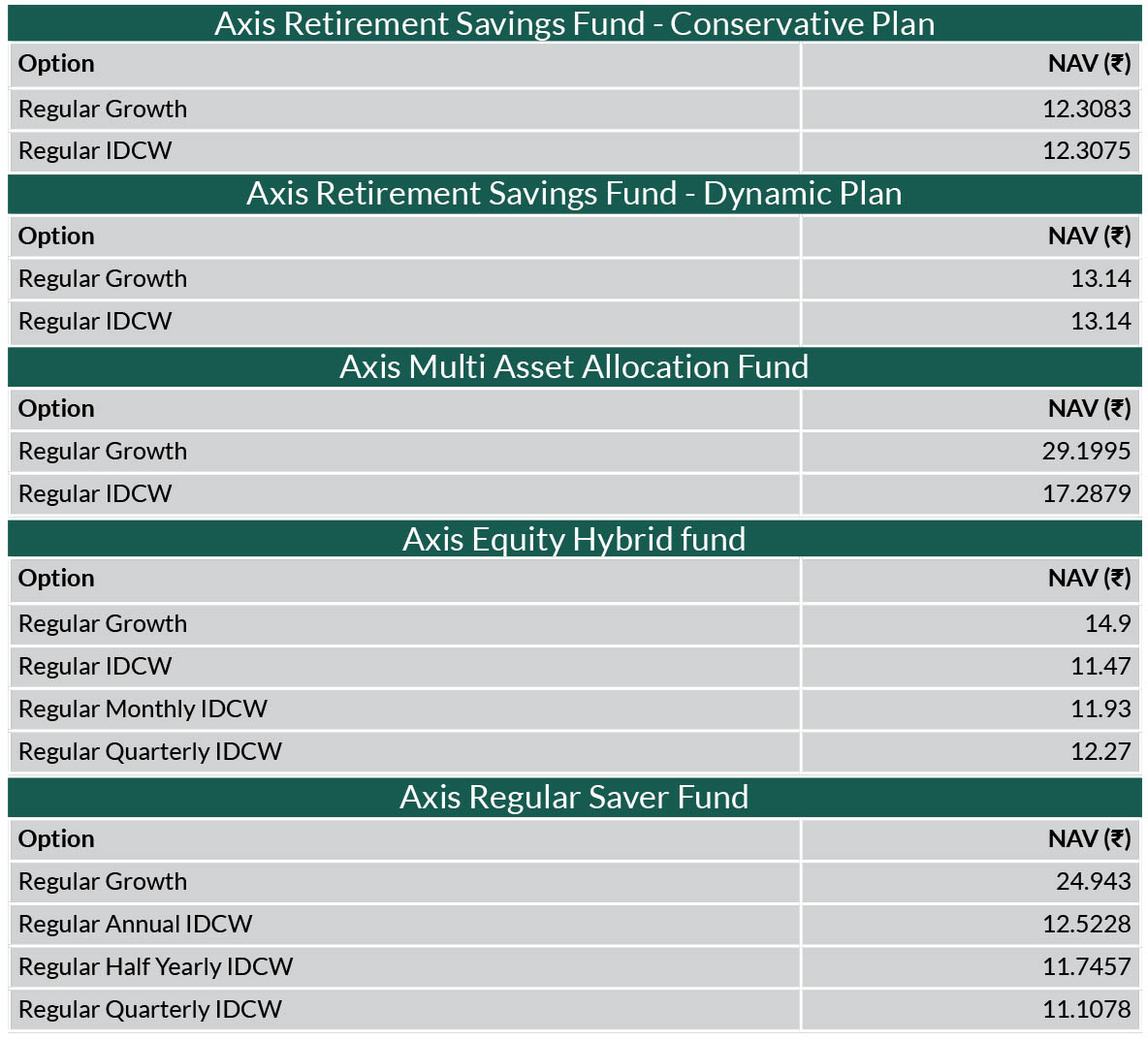The height and width of the screenshot is (1040, 1148).
Task: Select the Axis Multi Asset Allocation Fund heading
Action: tap(574, 366)
